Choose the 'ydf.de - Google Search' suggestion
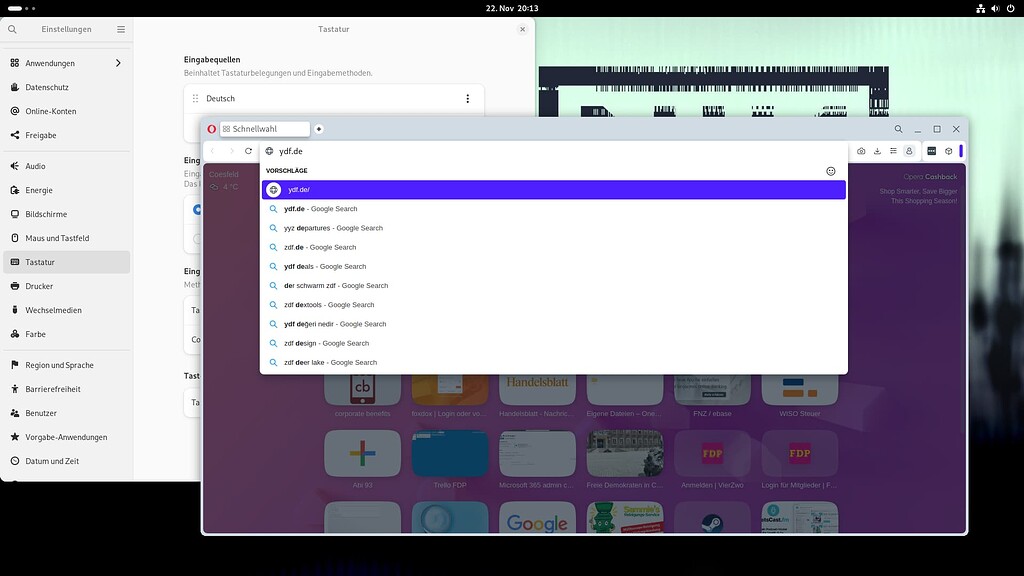1024x576 pixels. coord(554,209)
